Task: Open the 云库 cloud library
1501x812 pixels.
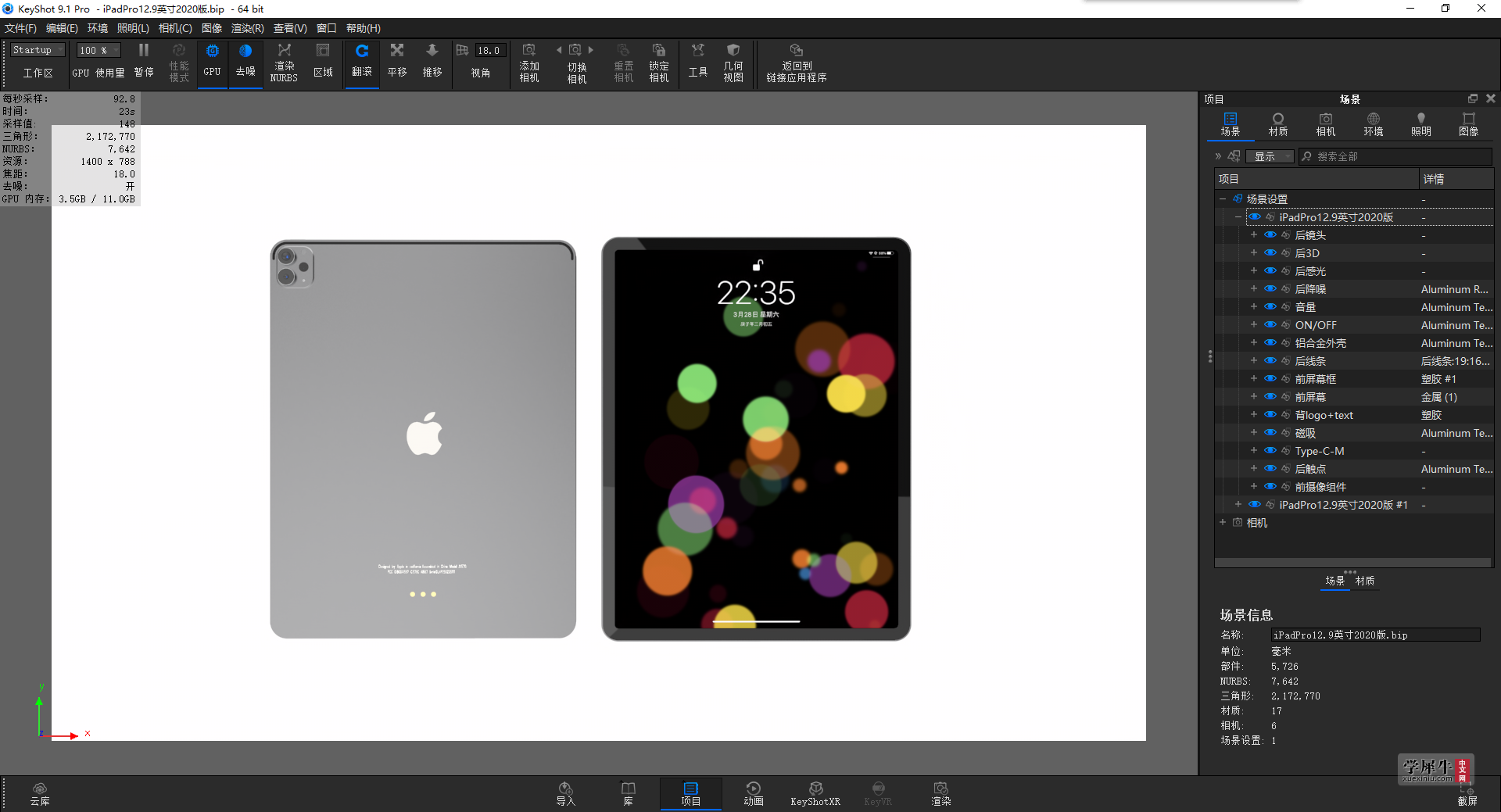Action: pyautogui.click(x=40, y=794)
